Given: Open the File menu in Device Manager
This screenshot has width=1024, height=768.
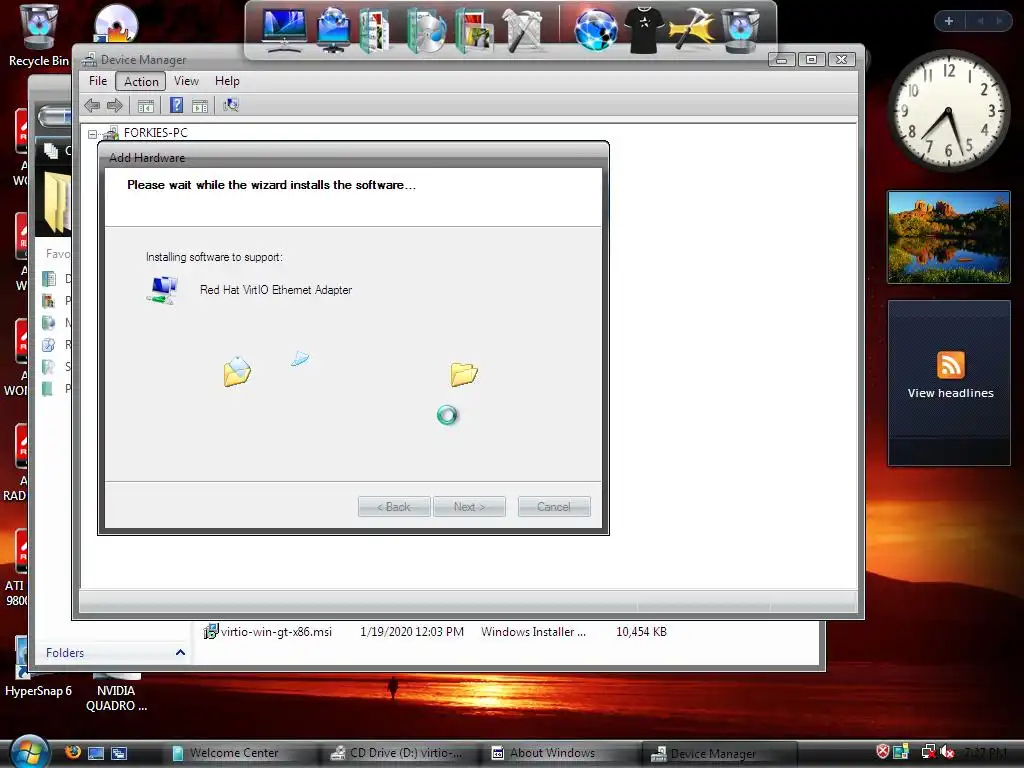Looking at the screenshot, I should click(98, 81).
